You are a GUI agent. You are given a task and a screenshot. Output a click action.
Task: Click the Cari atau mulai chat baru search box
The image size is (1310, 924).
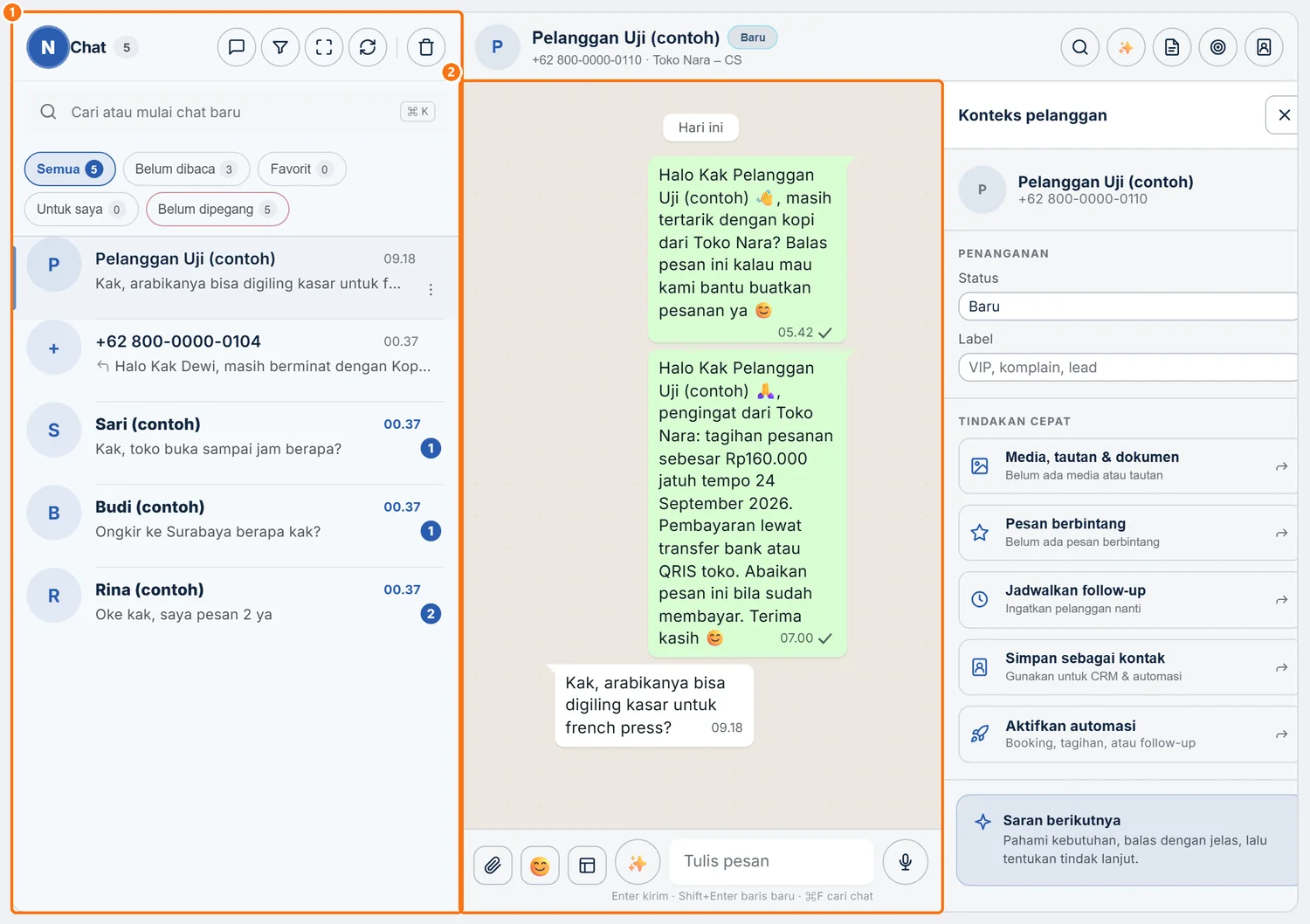[x=236, y=112]
